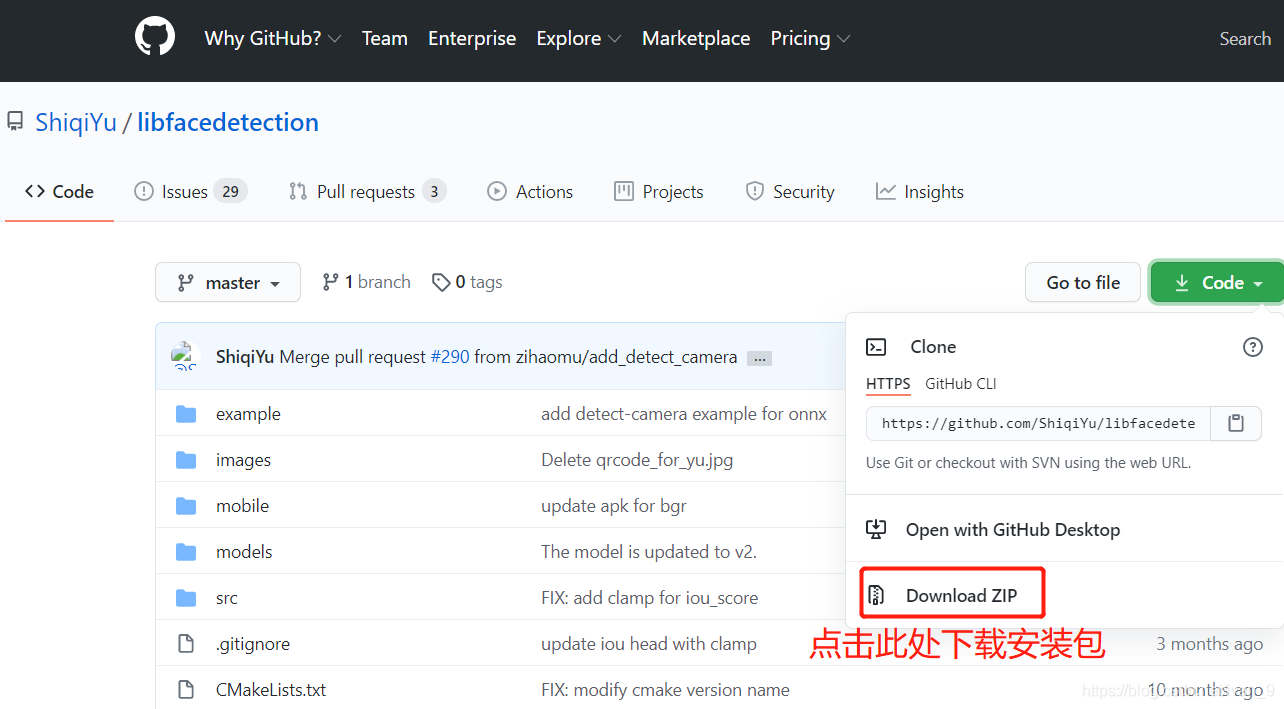Image resolution: width=1284 pixels, height=709 pixels.
Task: Open commit 'update apk for bgr'
Action: pos(614,506)
